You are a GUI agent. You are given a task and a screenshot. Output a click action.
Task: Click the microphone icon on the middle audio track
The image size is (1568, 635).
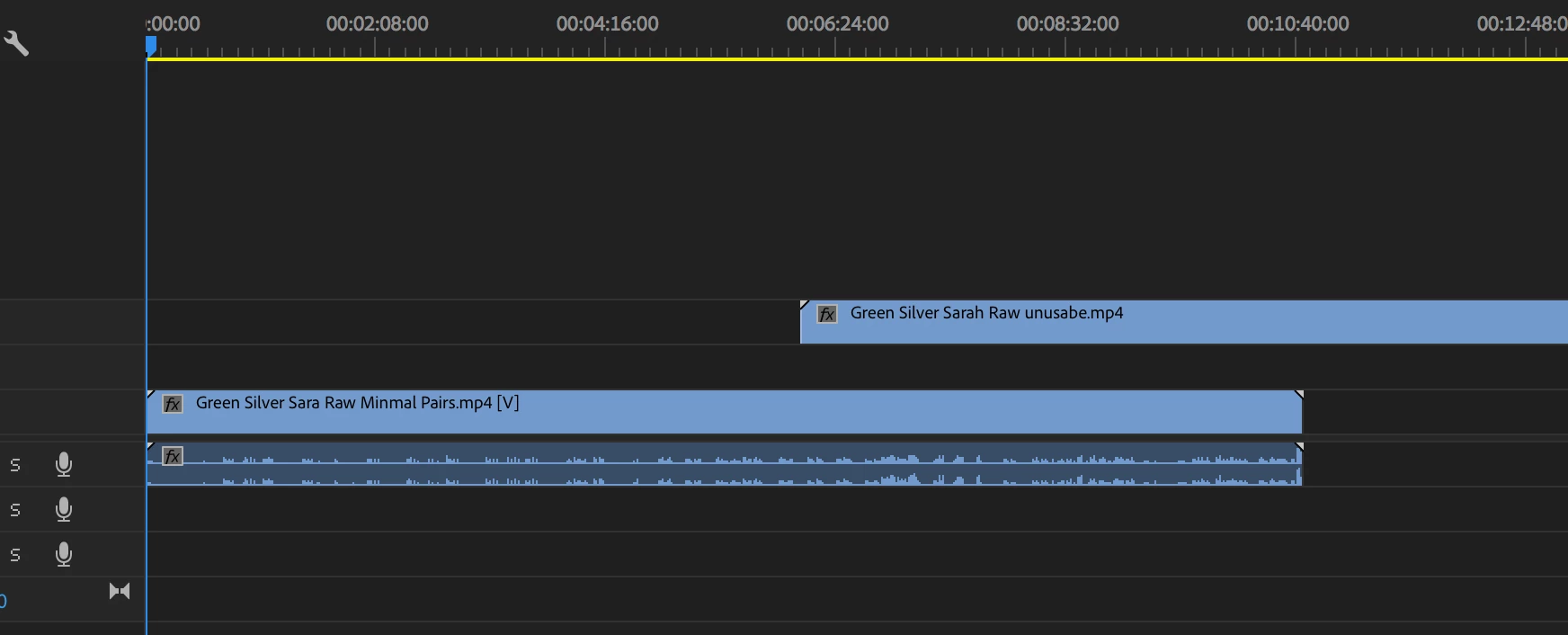click(x=64, y=509)
